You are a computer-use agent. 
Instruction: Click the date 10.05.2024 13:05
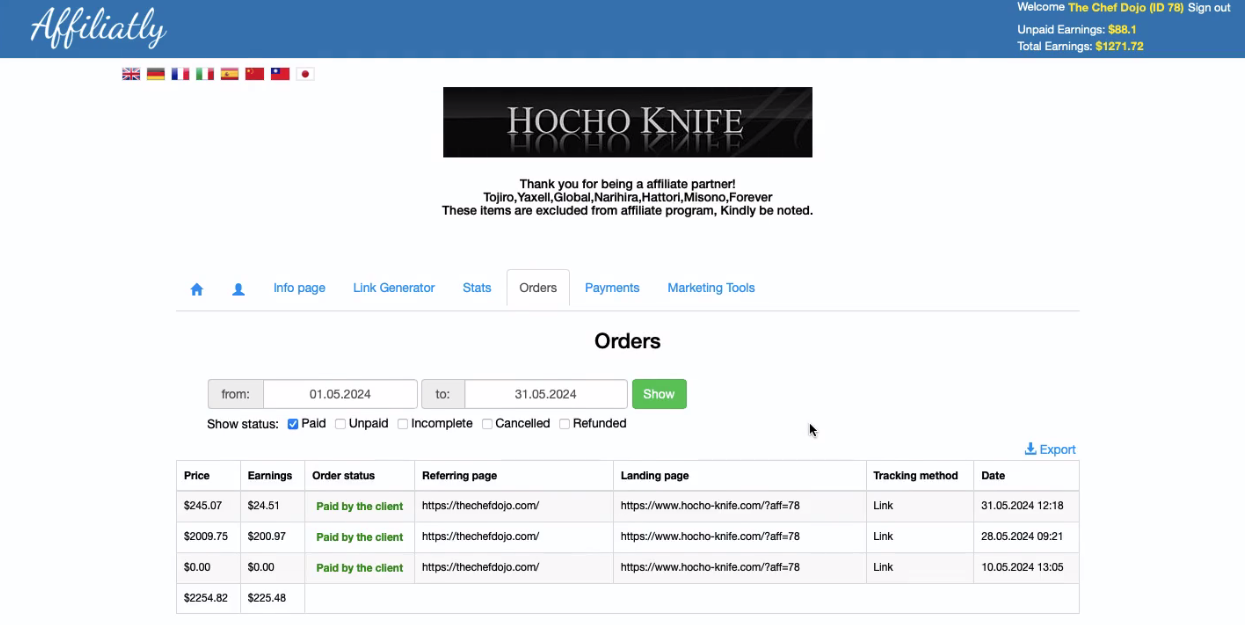point(1022,567)
